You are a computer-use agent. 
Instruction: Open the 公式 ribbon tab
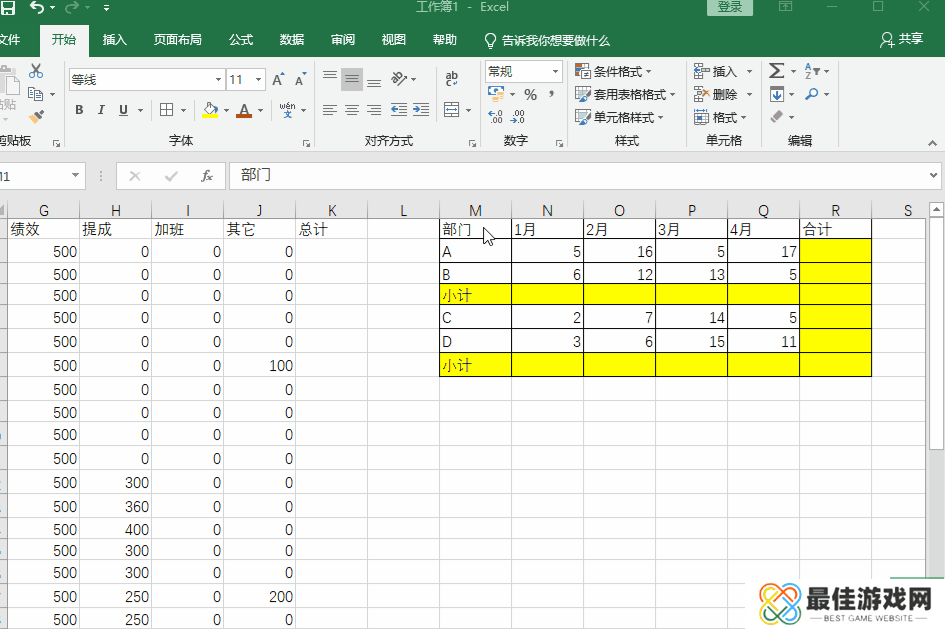pos(241,40)
